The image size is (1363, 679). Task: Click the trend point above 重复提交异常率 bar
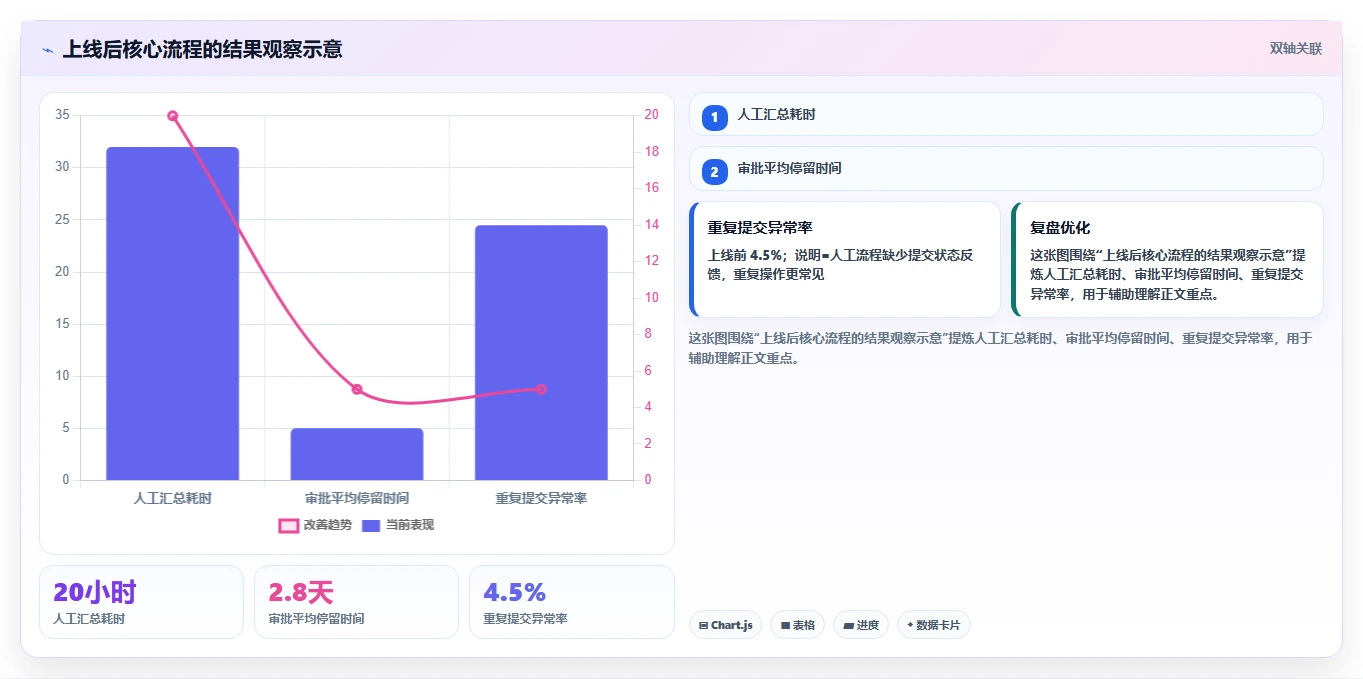click(541, 389)
